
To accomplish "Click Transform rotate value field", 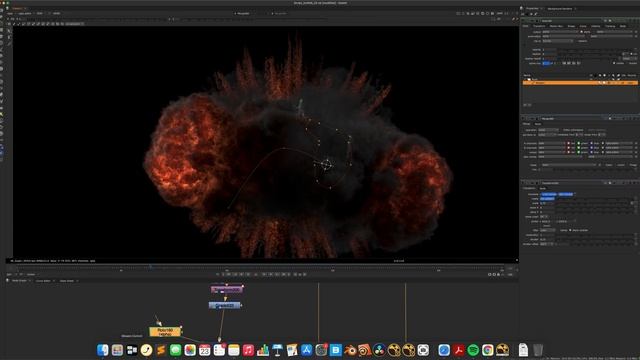I will [547, 198].
